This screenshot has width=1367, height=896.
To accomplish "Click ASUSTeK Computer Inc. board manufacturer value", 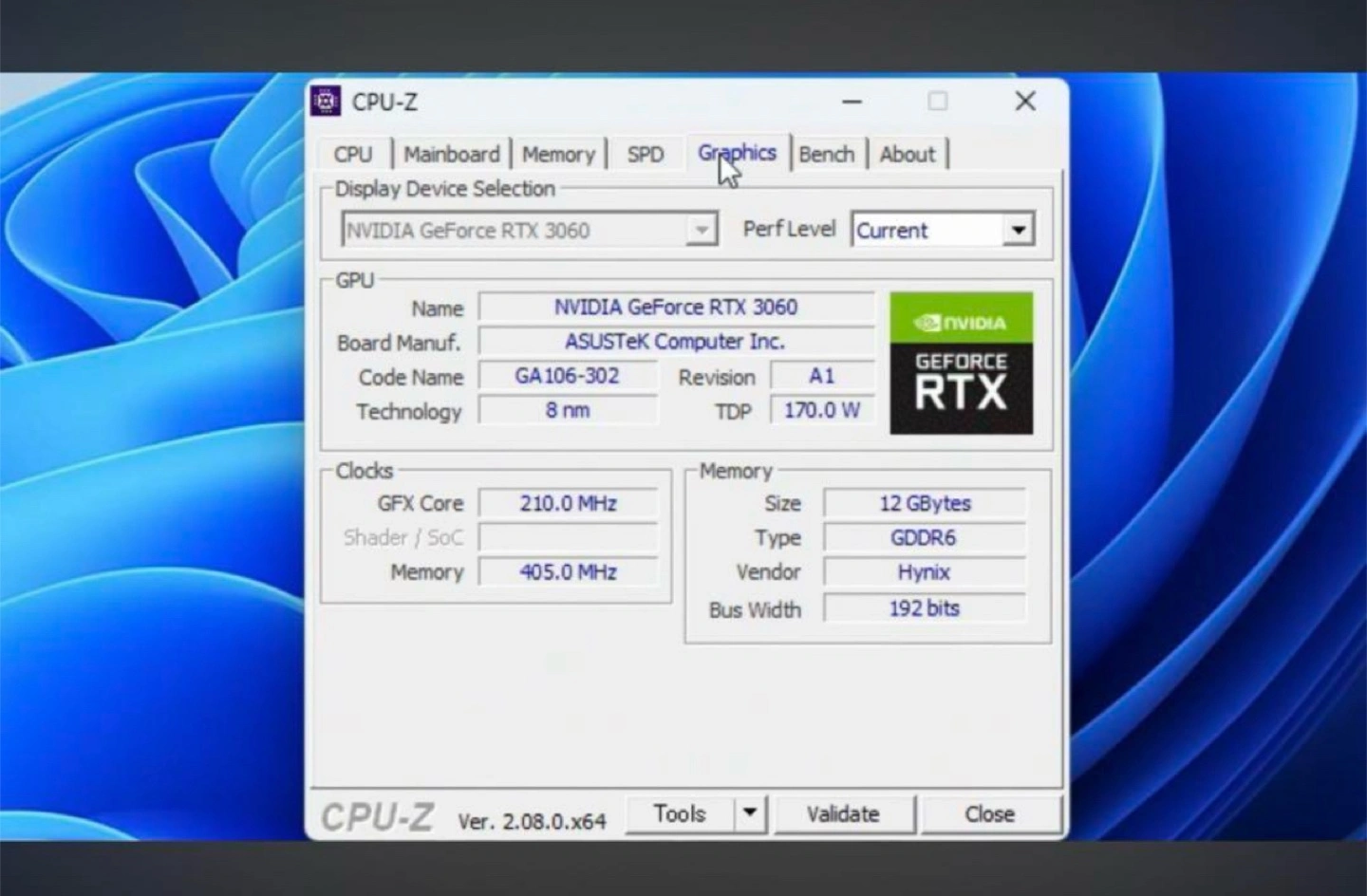I will [x=676, y=342].
